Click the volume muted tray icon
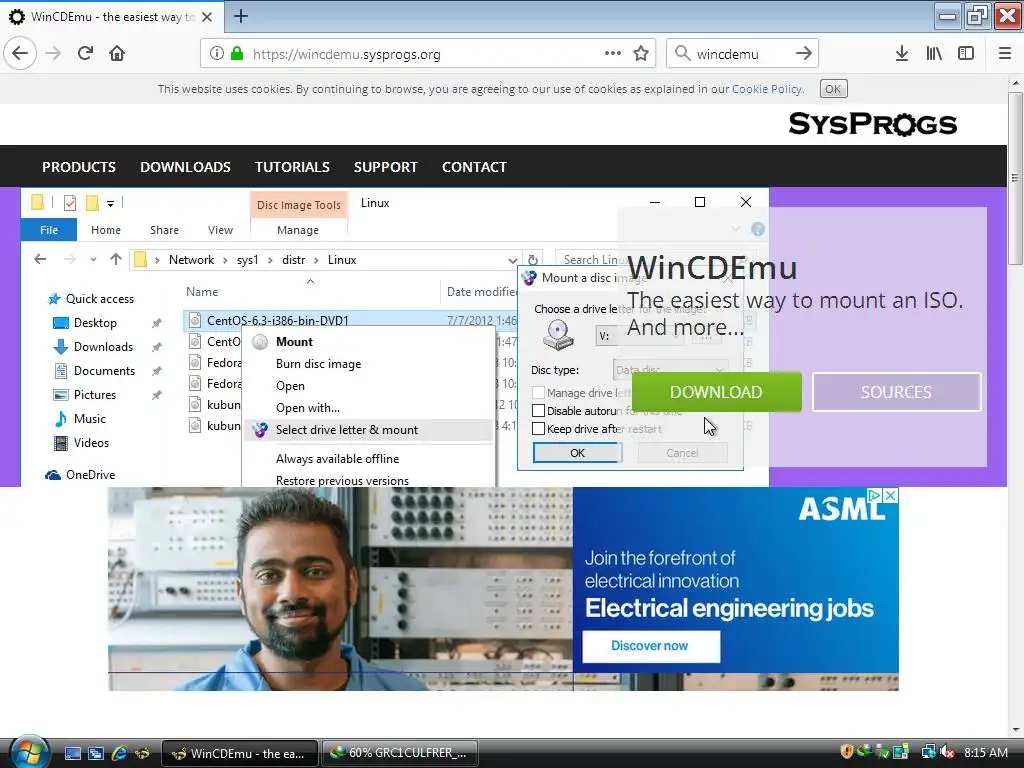The height and width of the screenshot is (768, 1024). click(x=946, y=752)
